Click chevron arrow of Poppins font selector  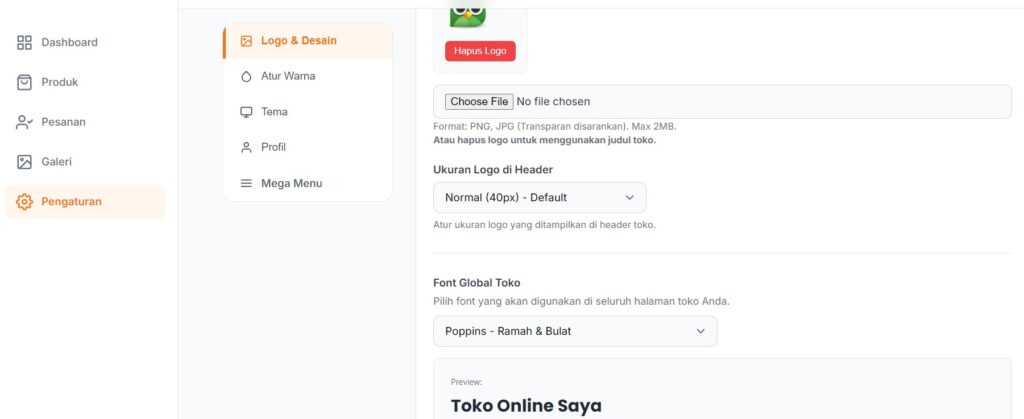[701, 331]
